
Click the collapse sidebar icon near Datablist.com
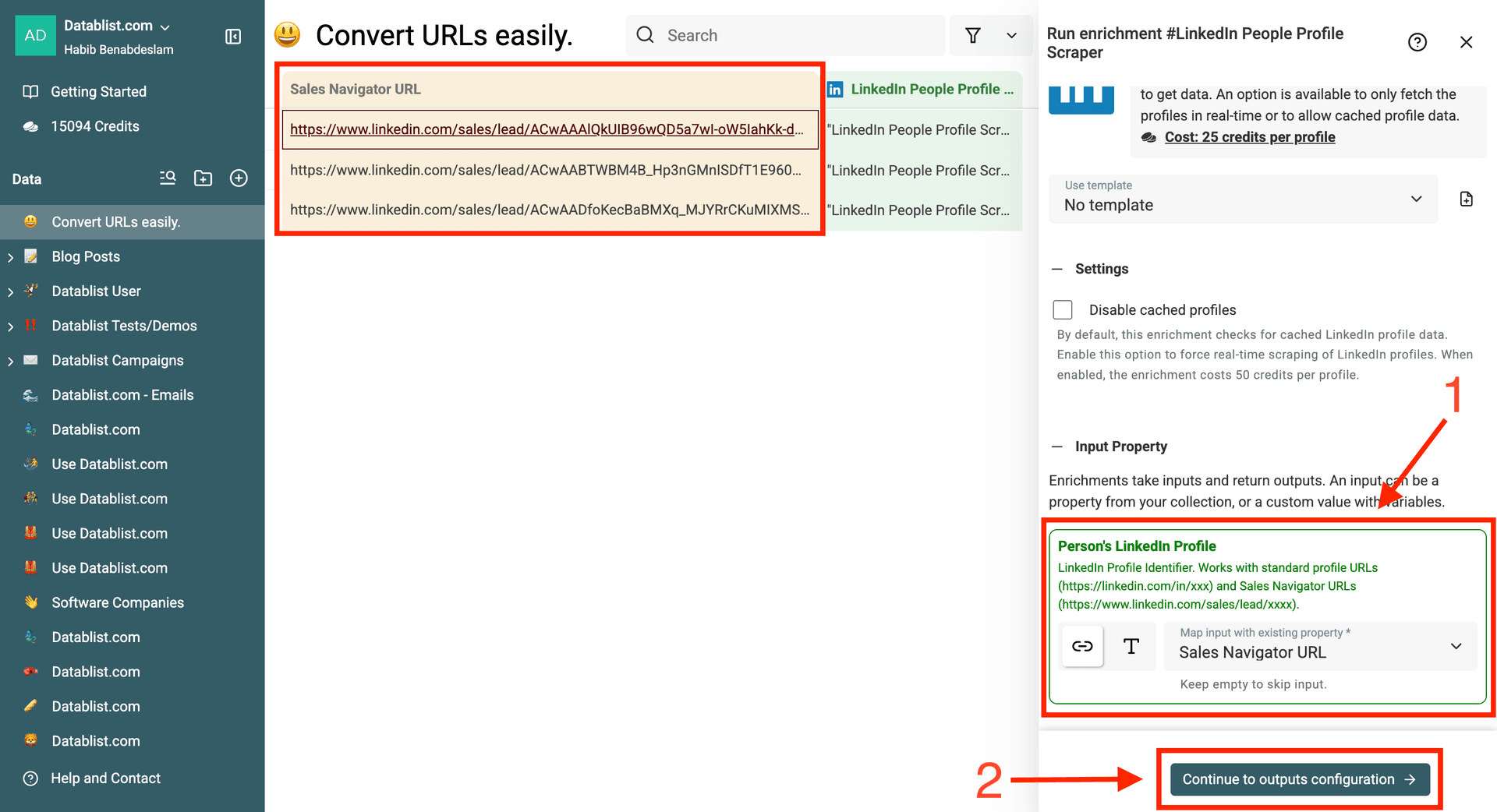tap(232, 37)
